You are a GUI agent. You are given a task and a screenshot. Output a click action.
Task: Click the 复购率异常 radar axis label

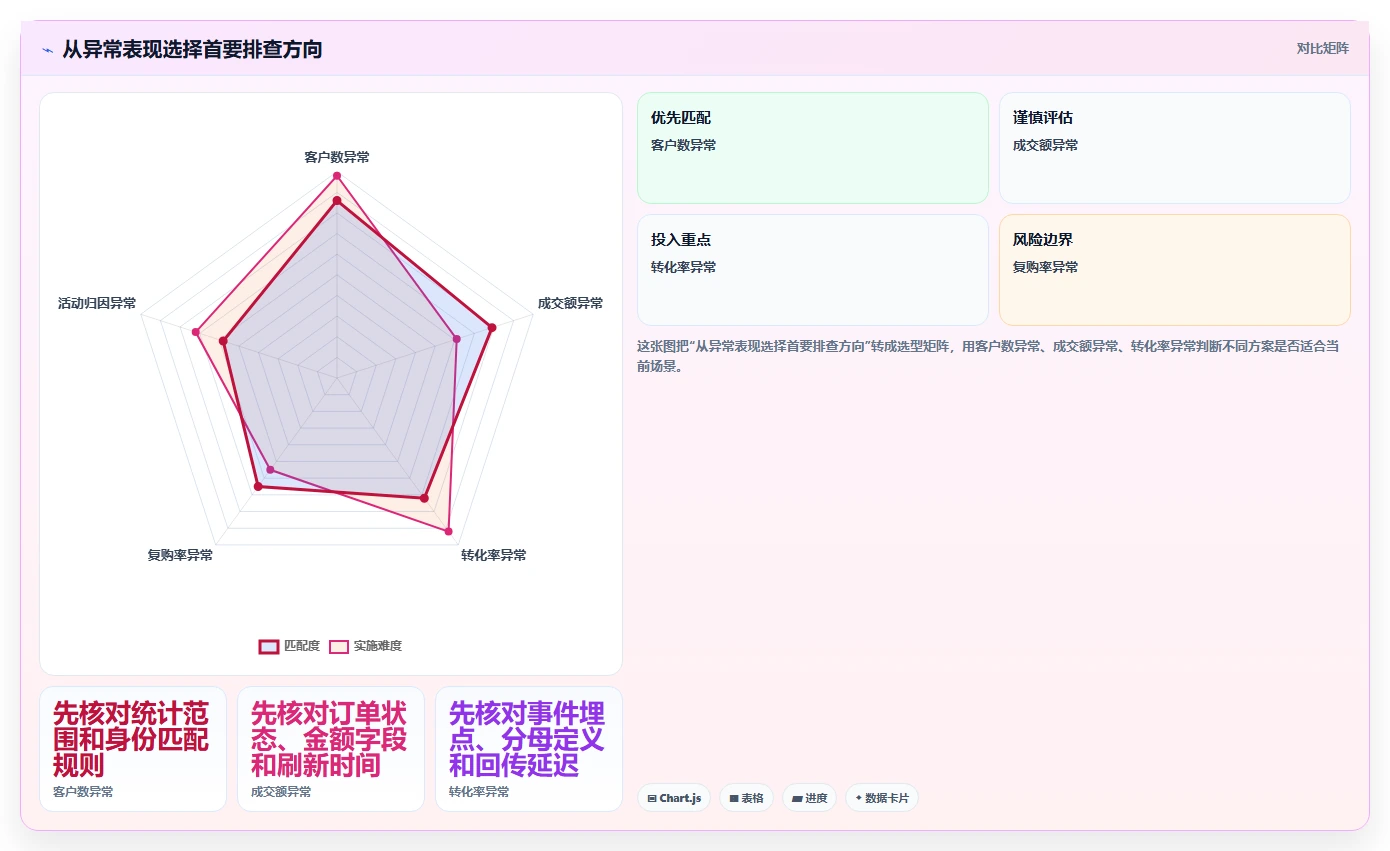point(180,555)
